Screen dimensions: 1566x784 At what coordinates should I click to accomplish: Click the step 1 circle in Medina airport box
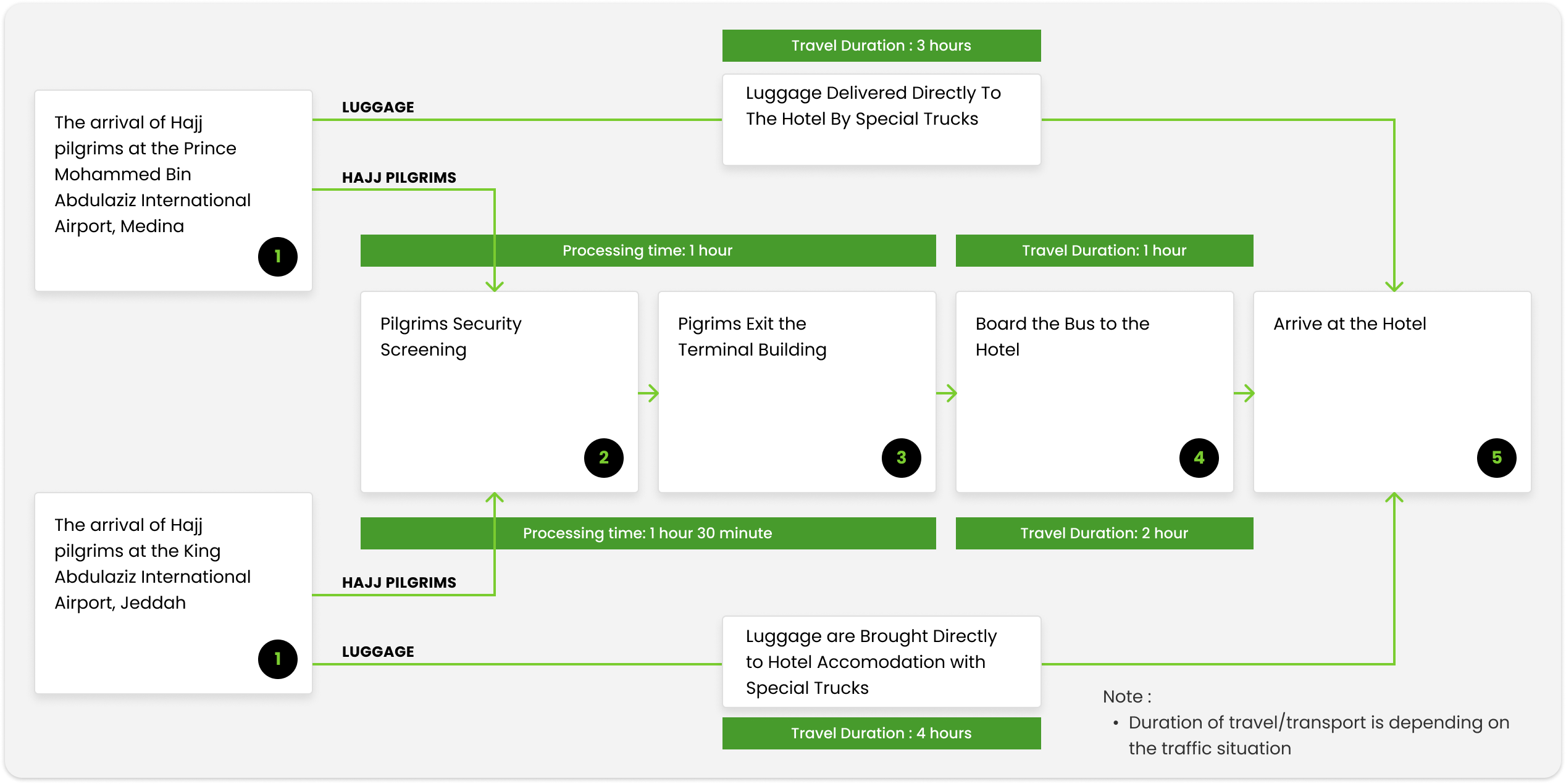278,257
